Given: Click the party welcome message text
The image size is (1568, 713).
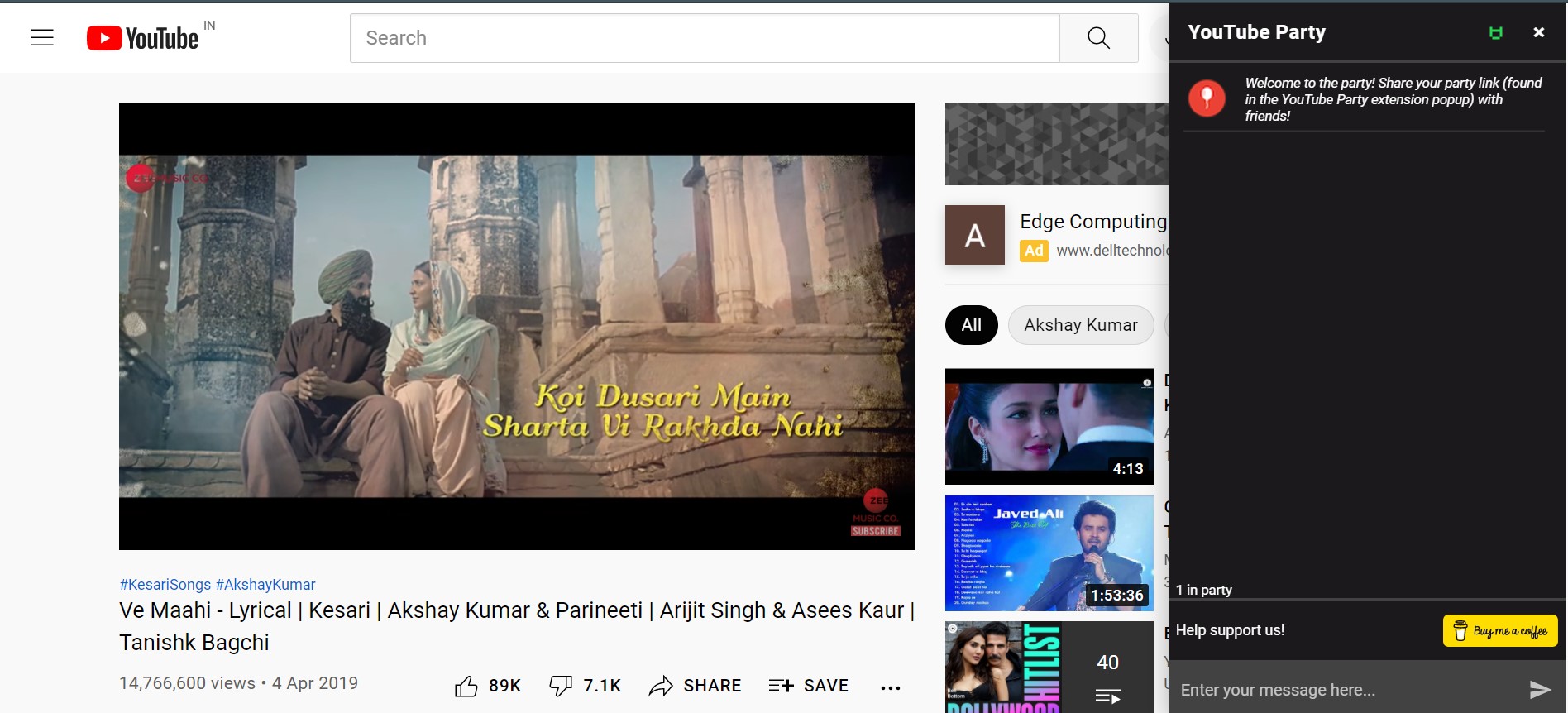Looking at the screenshot, I should 1394,99.
